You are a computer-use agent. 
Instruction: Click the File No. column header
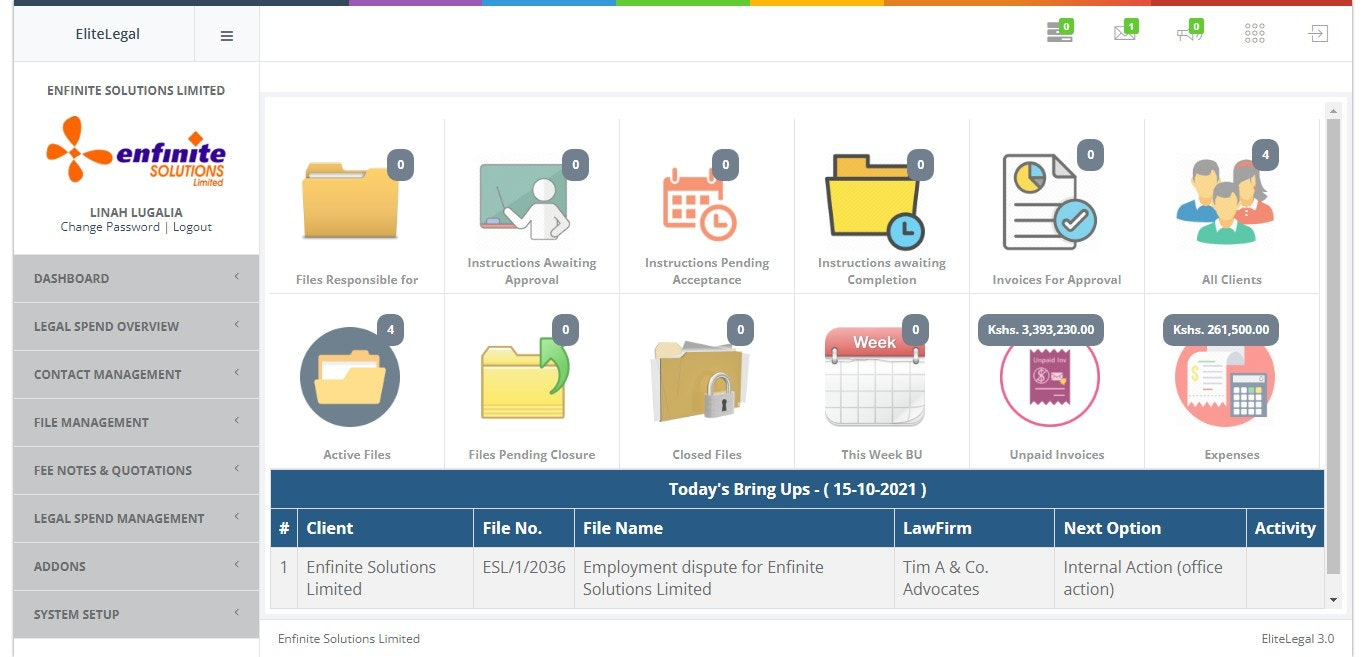[x=524, y=528]
